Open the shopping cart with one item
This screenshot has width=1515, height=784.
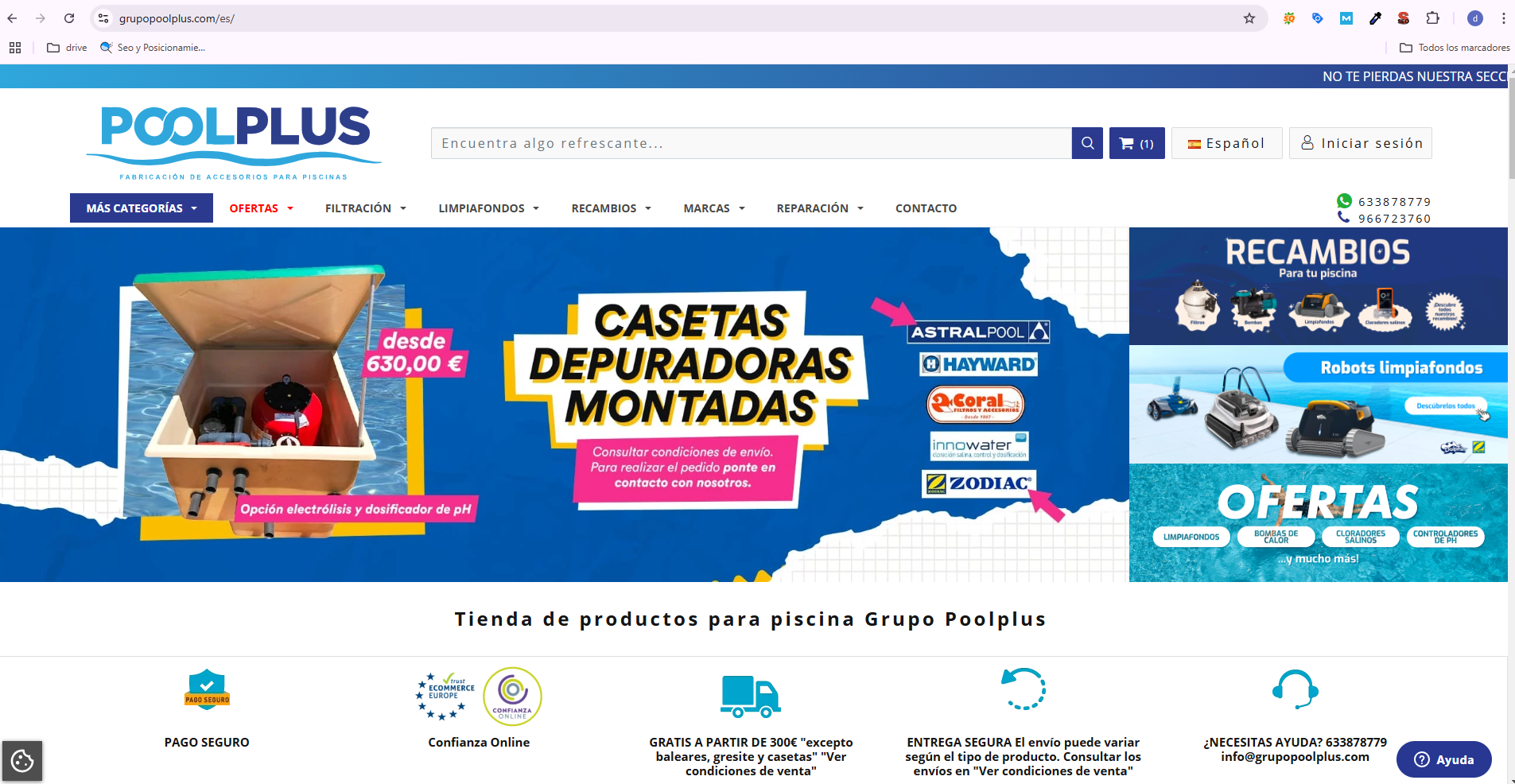pos(1137,143)
